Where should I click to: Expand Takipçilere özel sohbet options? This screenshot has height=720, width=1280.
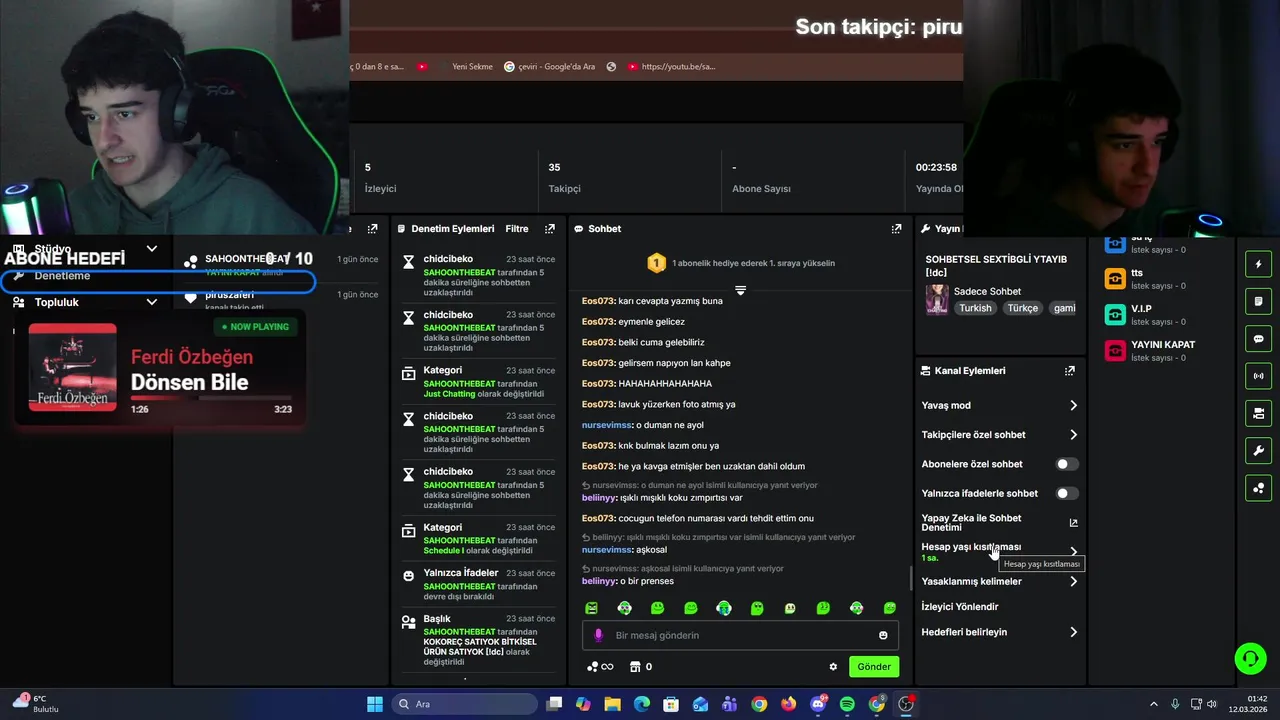(1073, 435)
